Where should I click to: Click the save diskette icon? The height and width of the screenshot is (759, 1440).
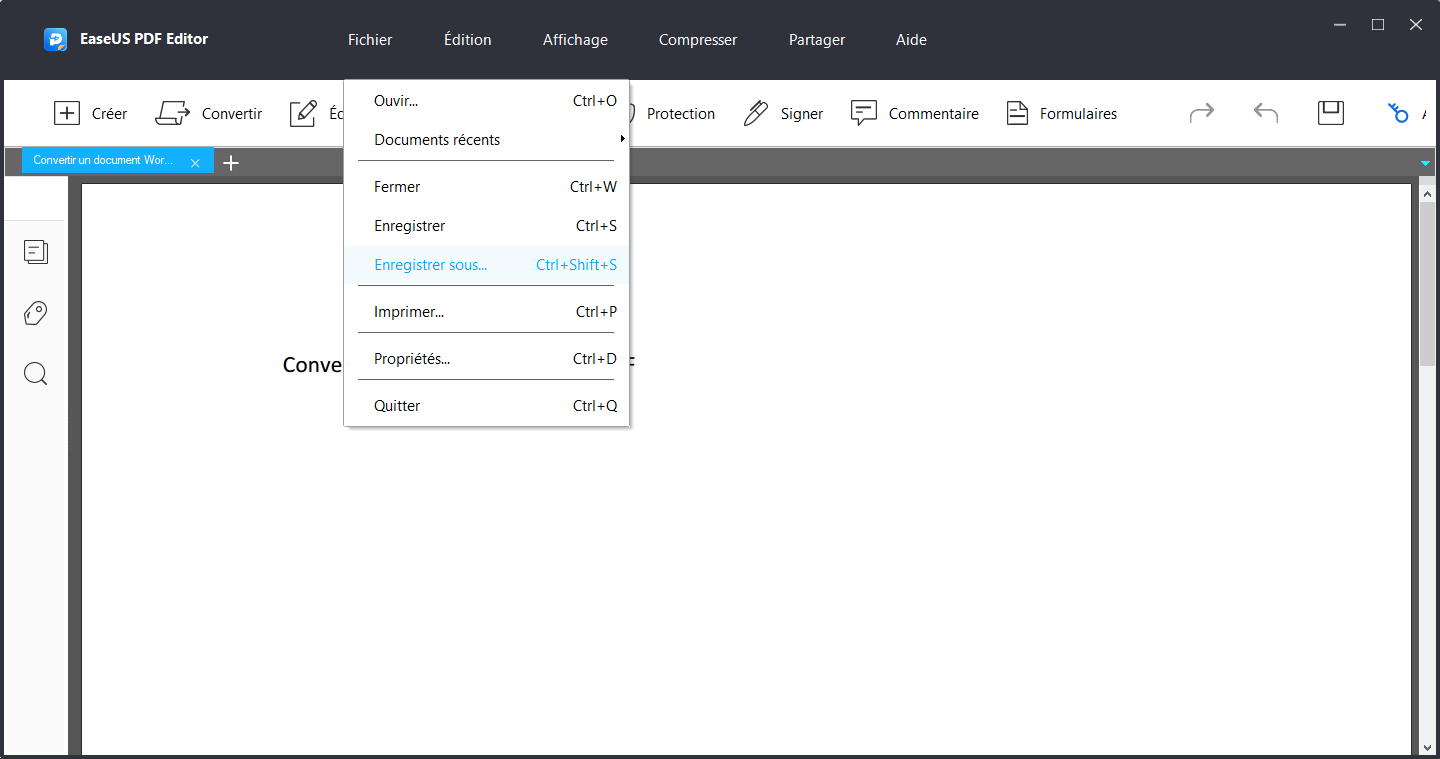[x=1330, y=113]
